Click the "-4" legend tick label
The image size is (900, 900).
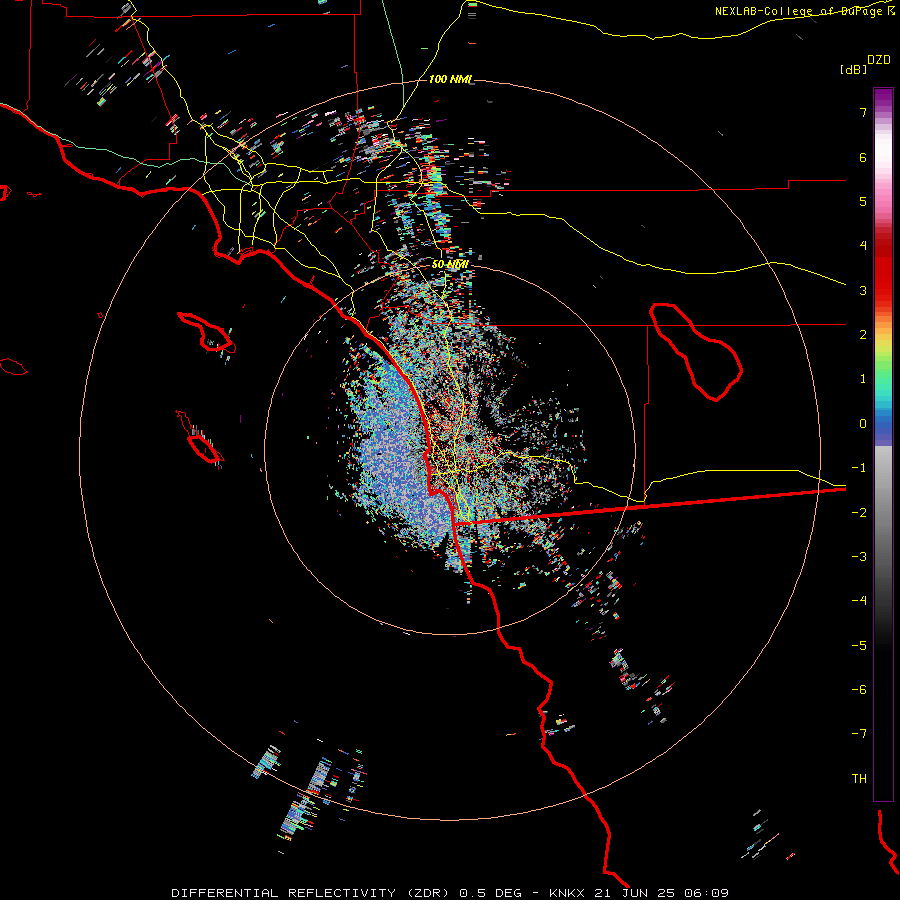[859, 601]
